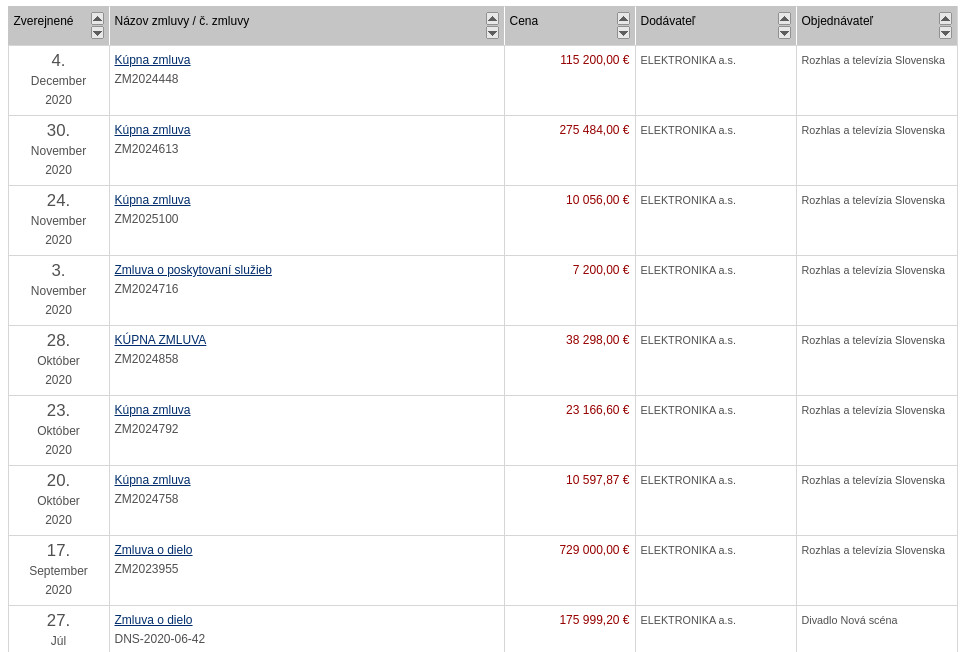Image resolution: width=964 pixels, height=652 pixels.
Task: Open Kúpna zmluva link for ZM2024613
Action: tap(152, 130)
